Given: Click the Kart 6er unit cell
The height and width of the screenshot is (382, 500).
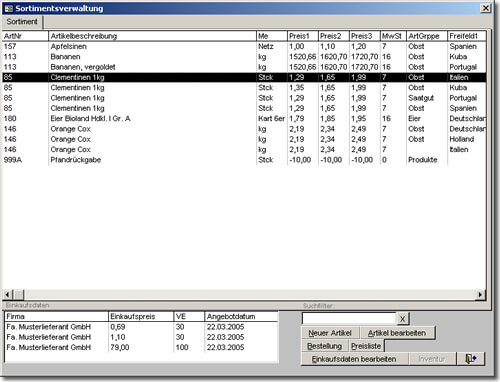Looking at the screenshot, I should (271, 119).
